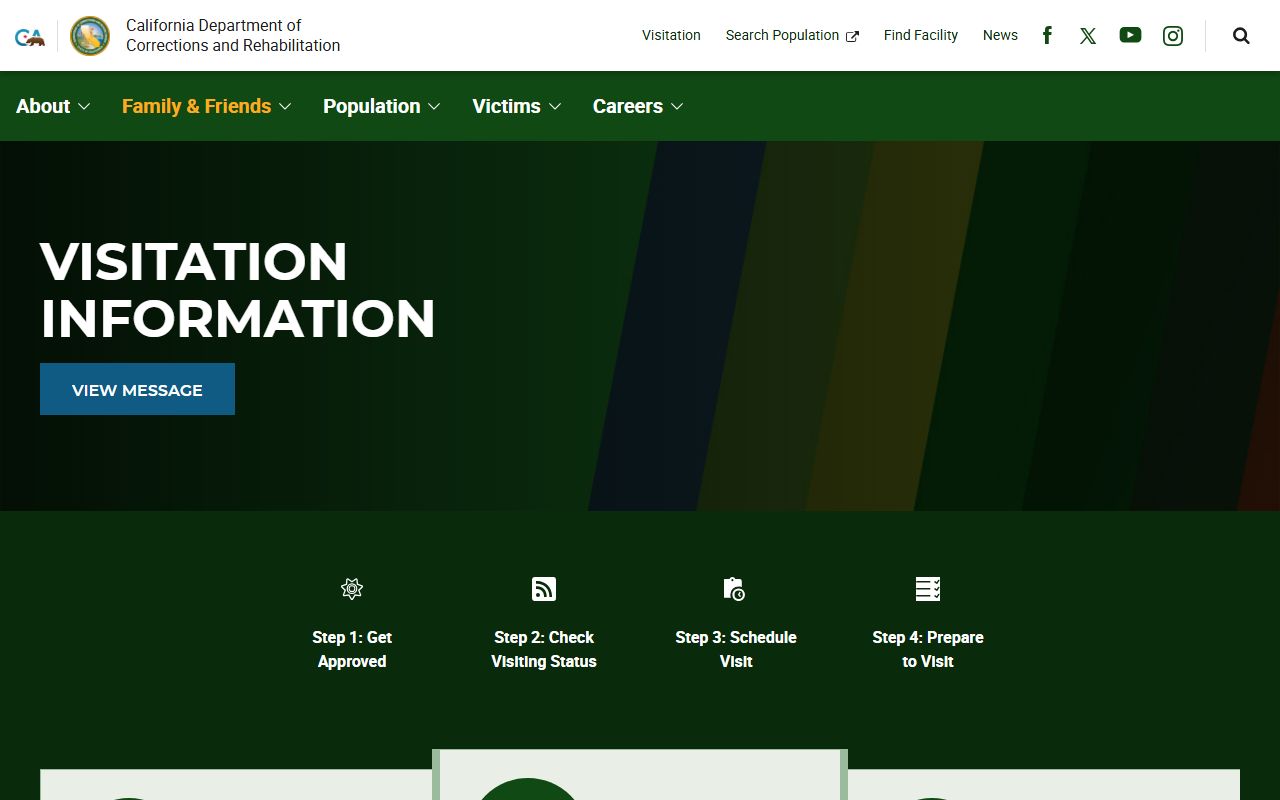Open the X (Twitter) social icon
This screenshot has width=1280, height=800.
(1088, 36)
